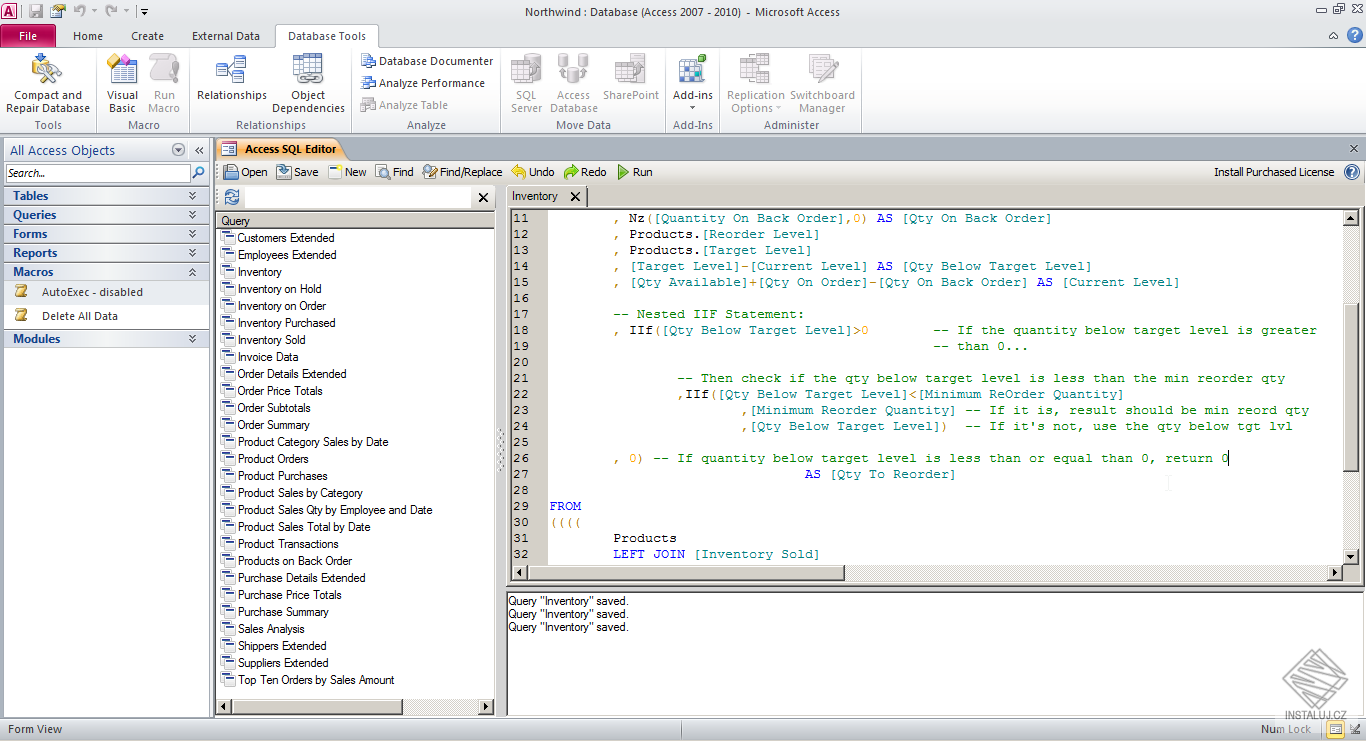This screenshot has width=1366, height=742.
Task: Select the Customers Extended query
Action: (x=286, y=238)
